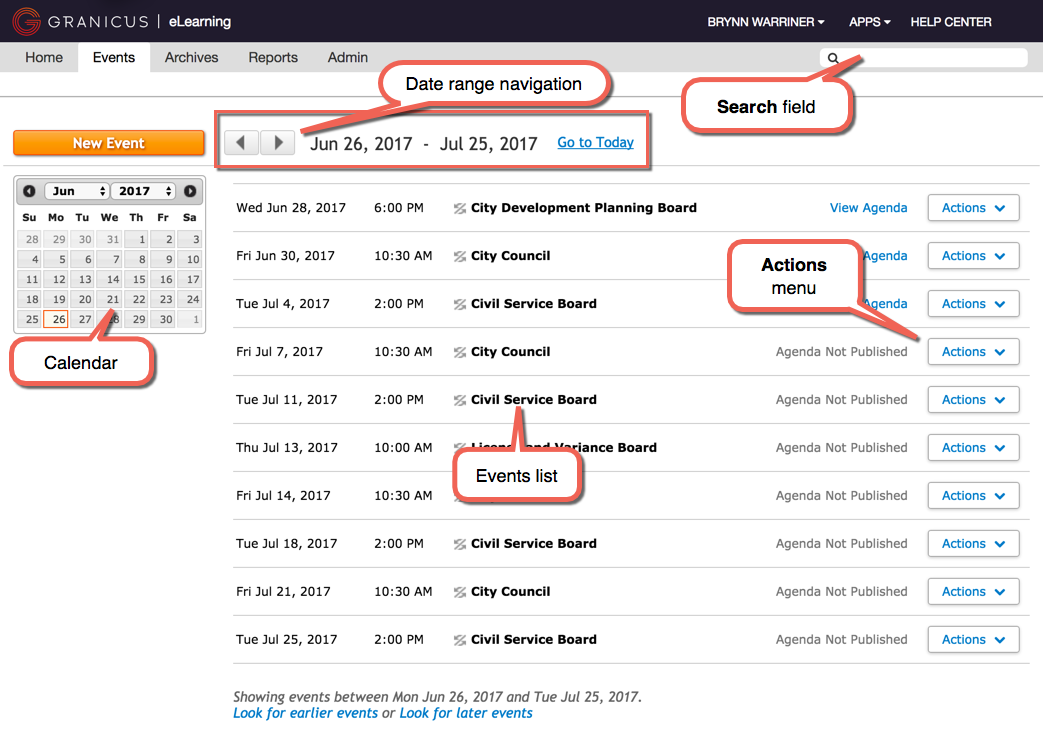This screenshot has width=1043, height=734.
Task: Click the New Event button
Action: [x=109, y=143]
